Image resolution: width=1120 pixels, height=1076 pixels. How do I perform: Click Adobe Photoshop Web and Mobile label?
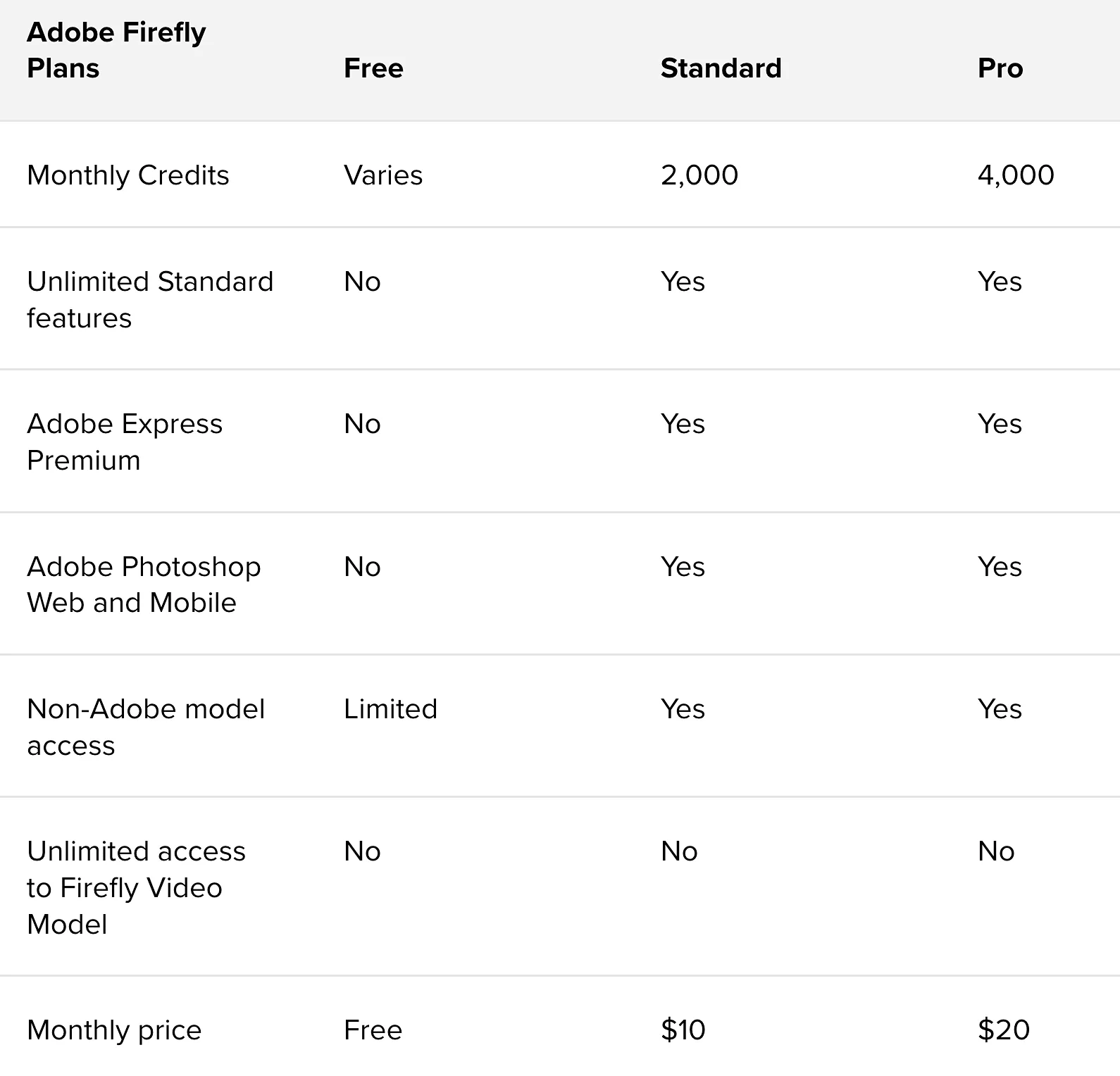point(143,584)
